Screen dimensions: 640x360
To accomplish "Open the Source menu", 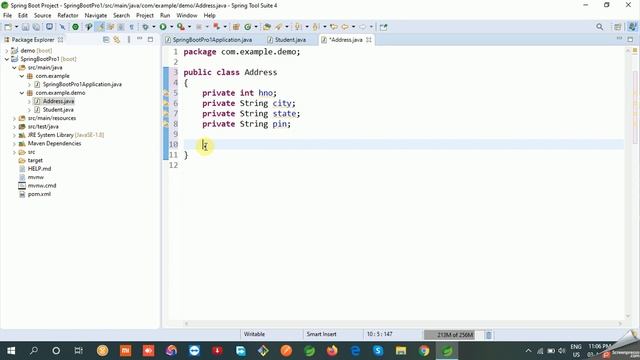I will click(x=42, y=15).
